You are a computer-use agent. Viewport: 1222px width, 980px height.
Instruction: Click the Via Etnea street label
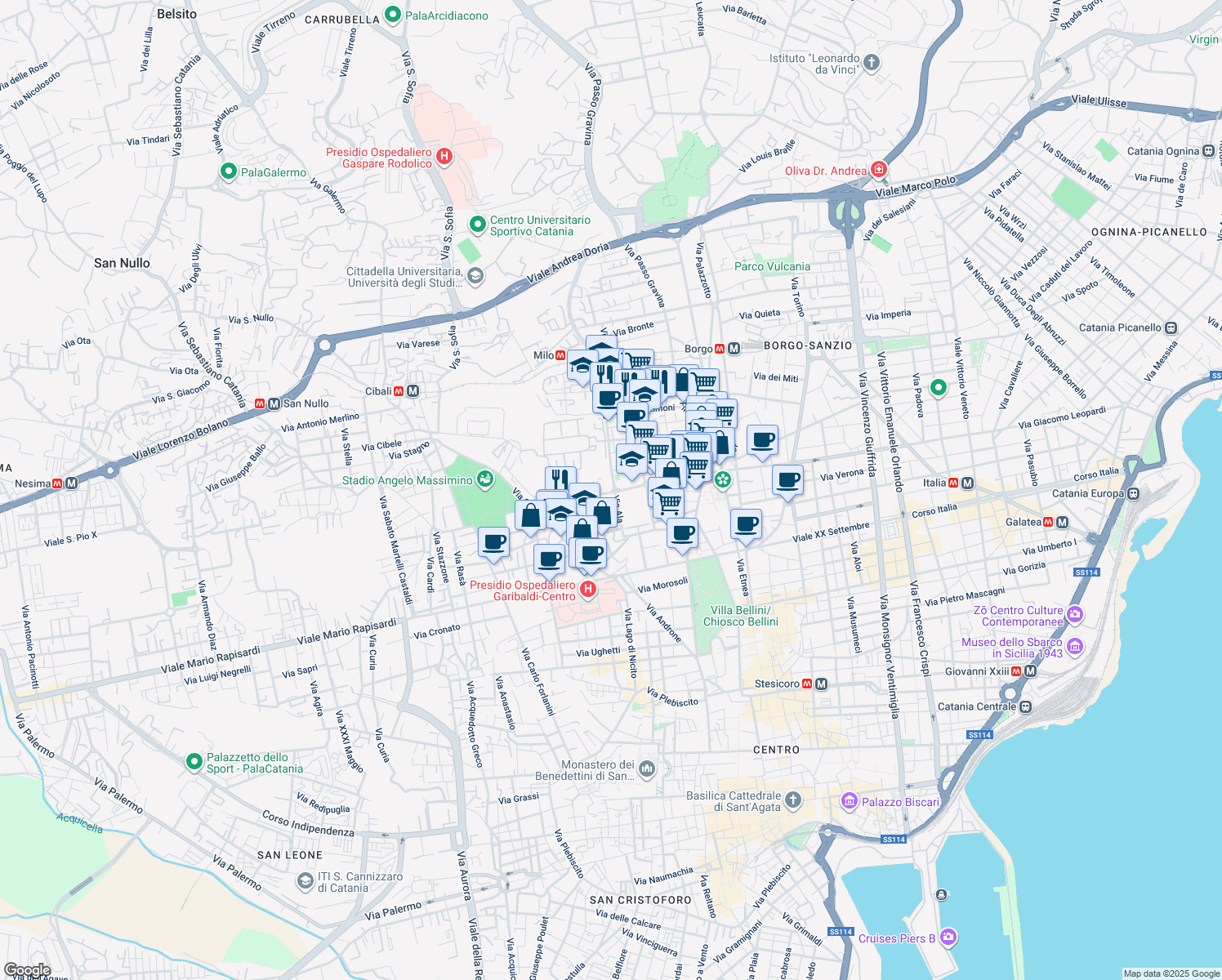click(743, 577)
